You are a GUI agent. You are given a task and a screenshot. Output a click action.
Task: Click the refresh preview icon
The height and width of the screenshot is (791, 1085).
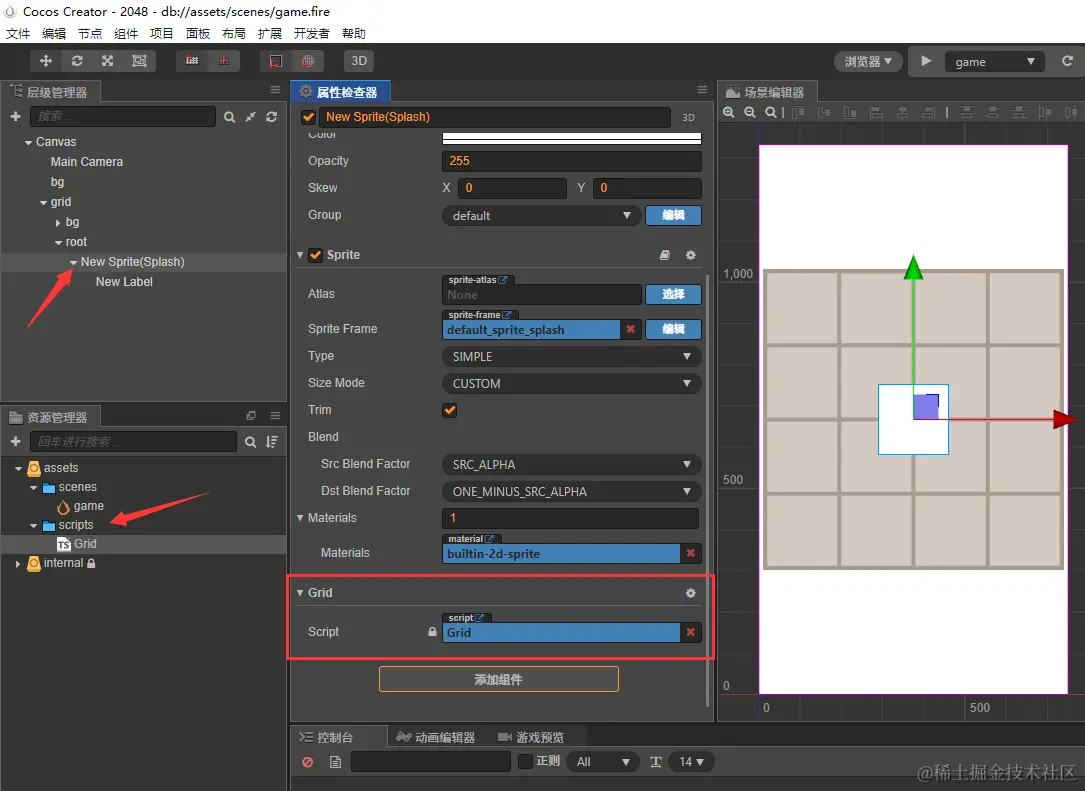(1068, 61)
